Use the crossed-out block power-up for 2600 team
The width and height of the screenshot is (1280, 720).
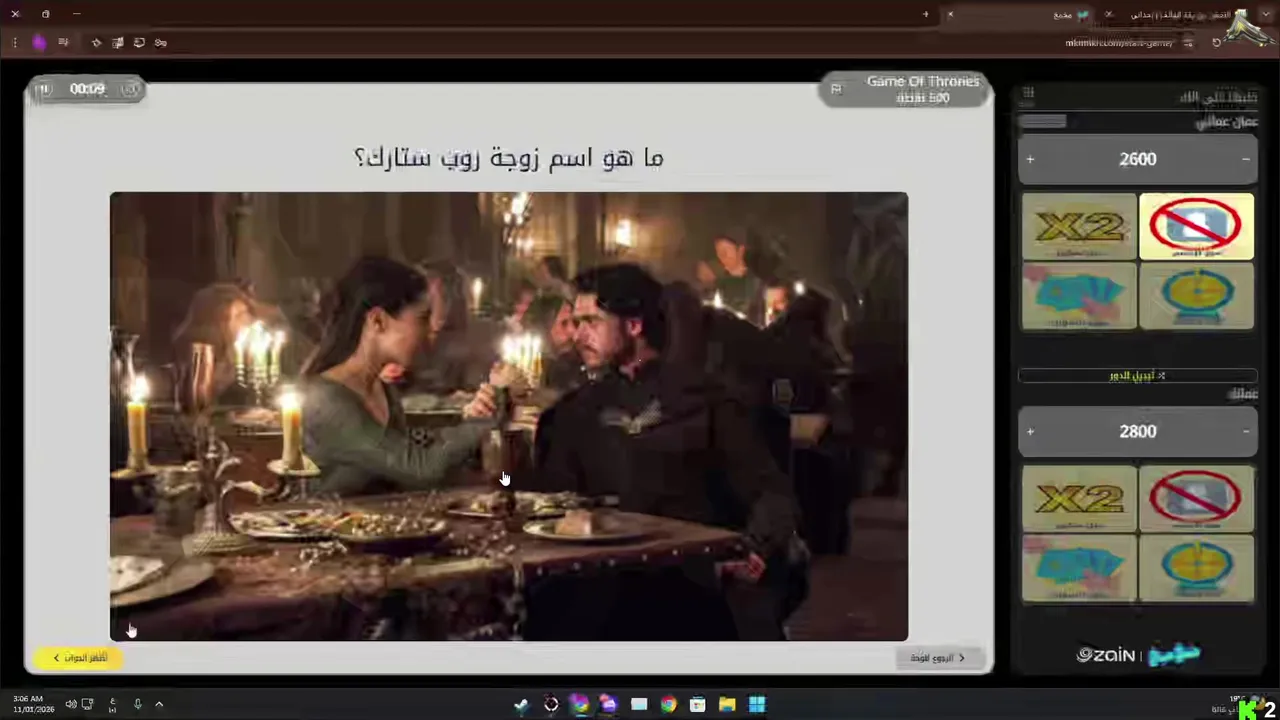pyautogui.click(x=1196, y=227)
